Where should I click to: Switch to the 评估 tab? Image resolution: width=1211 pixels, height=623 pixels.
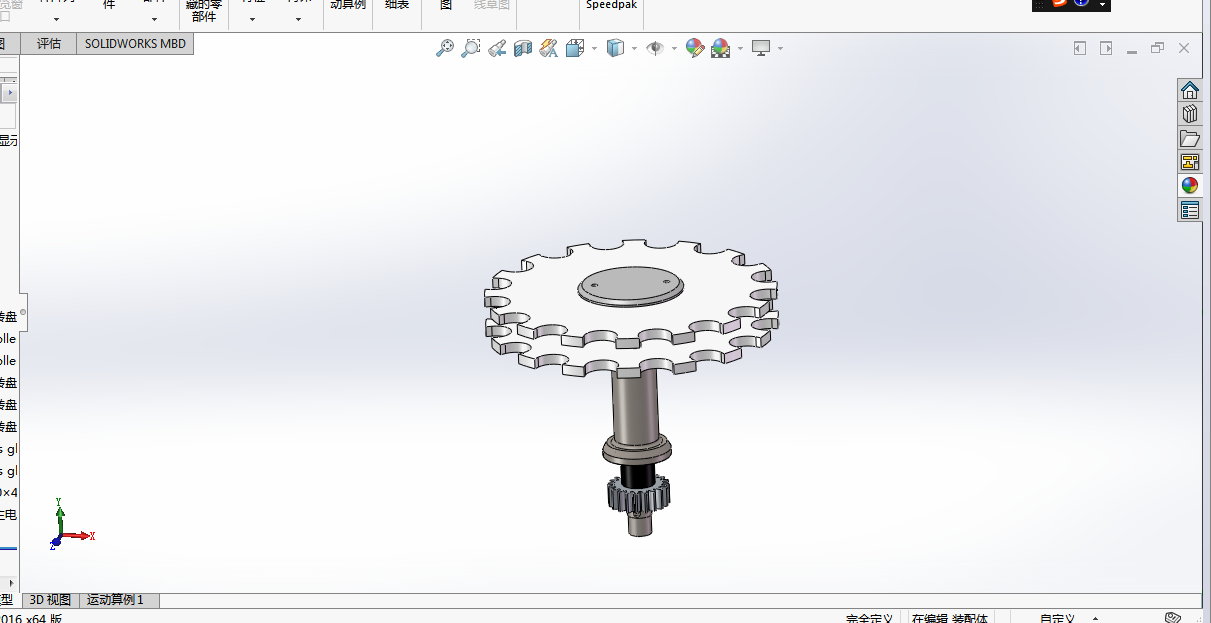click(x=49, y=44)
